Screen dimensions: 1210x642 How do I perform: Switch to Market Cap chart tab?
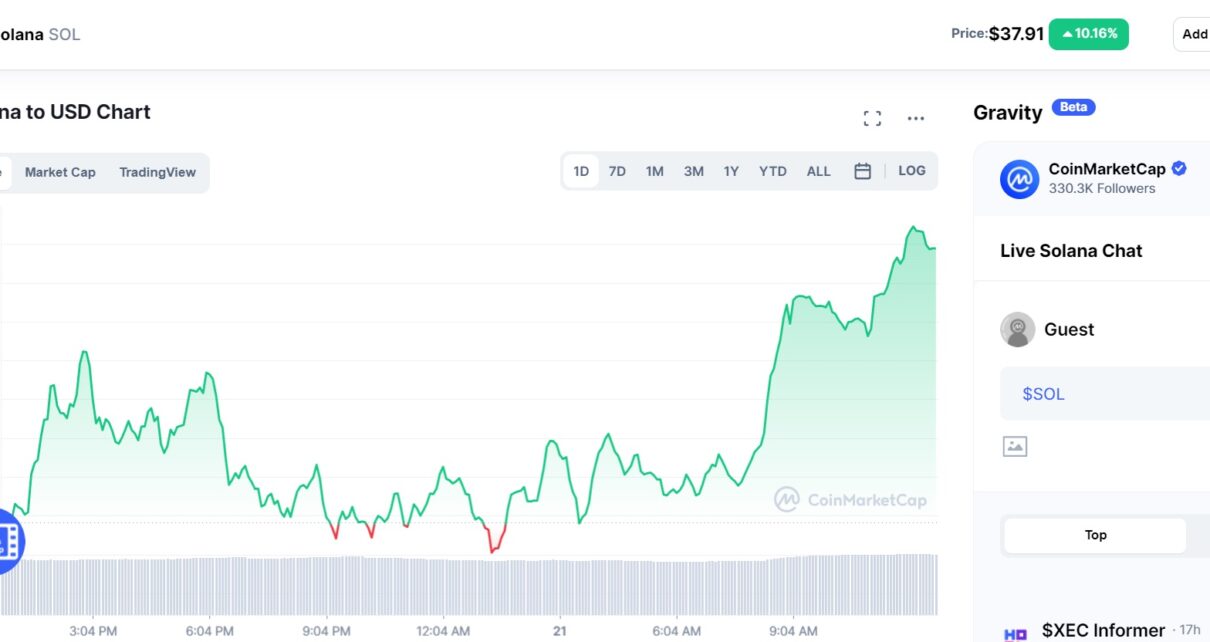(x=60, y=172)
